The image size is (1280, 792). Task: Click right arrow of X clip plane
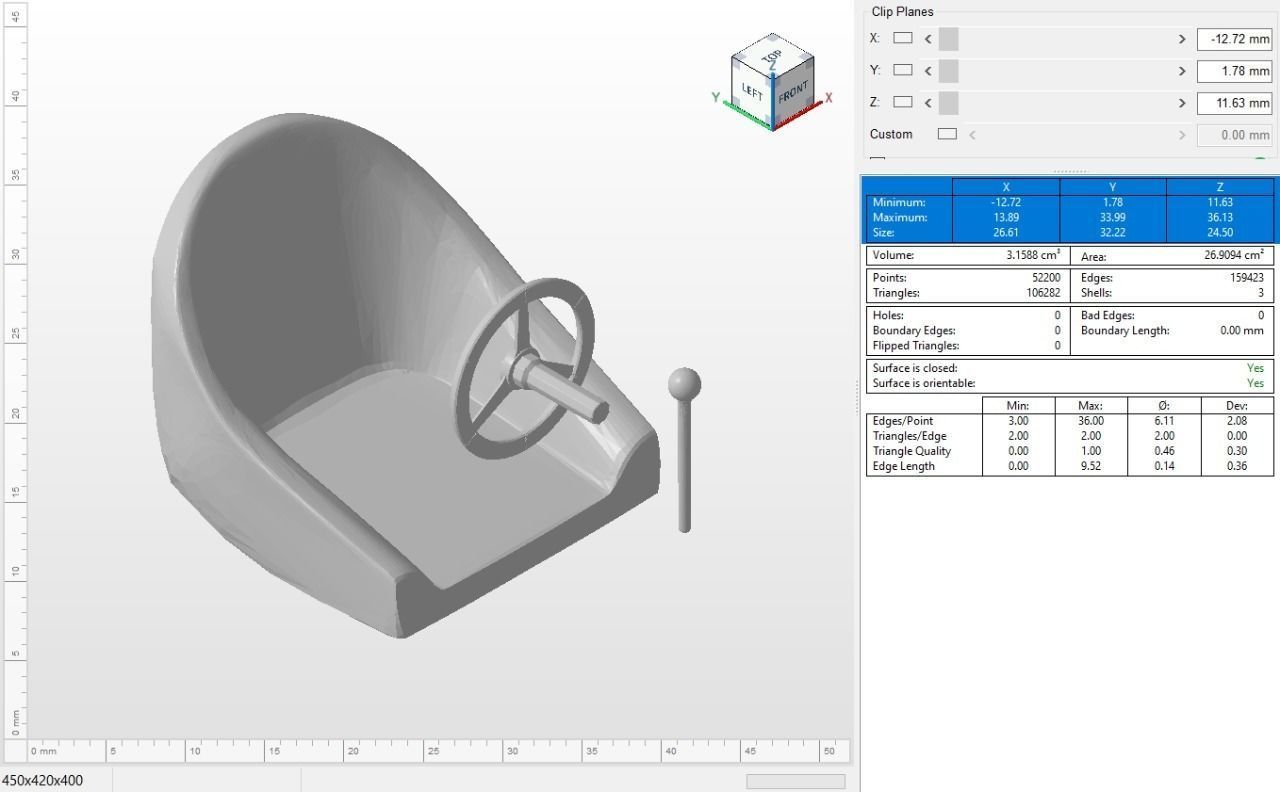1182,39
